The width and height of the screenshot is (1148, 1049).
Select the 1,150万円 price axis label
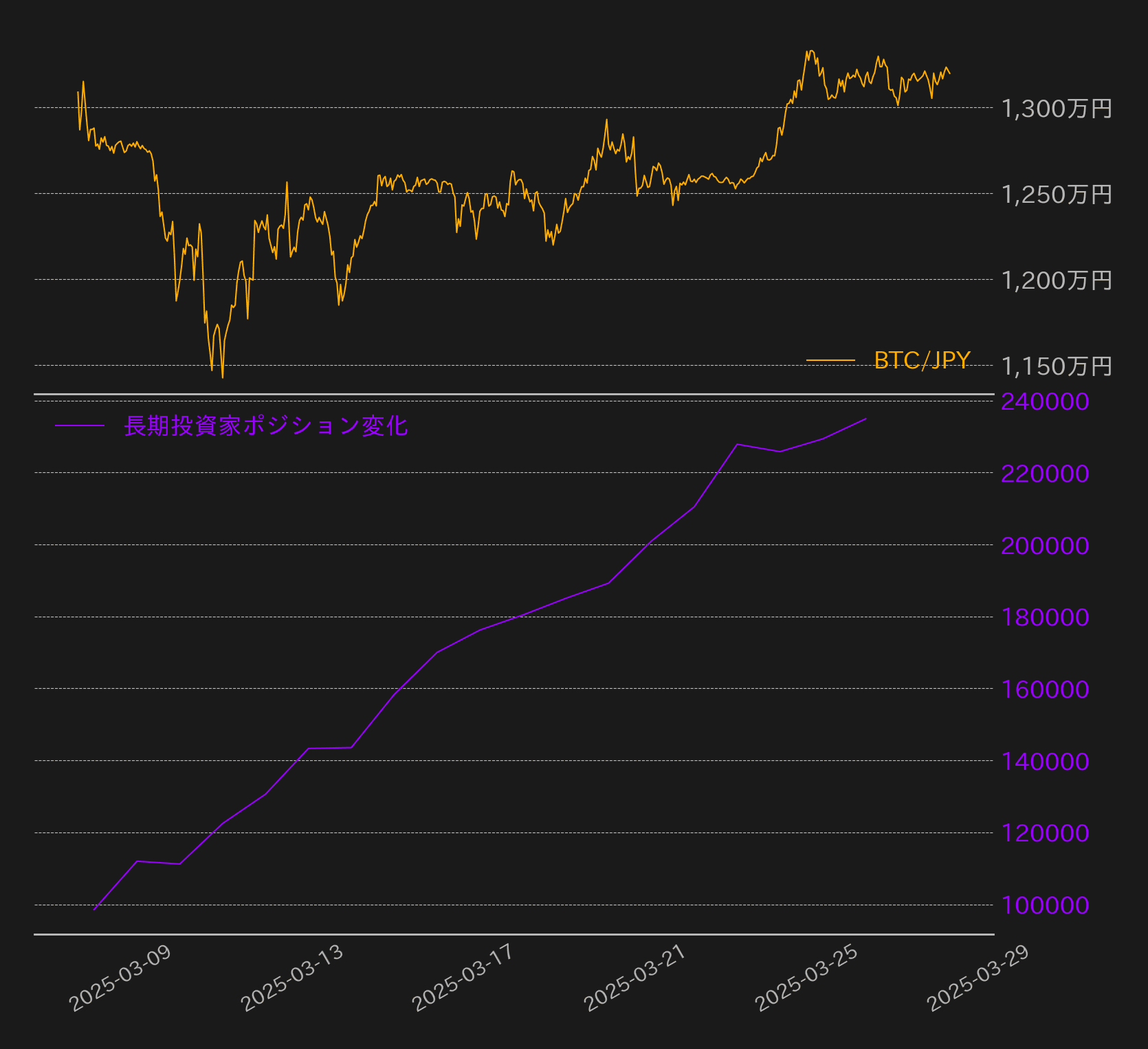pyautogui.click(x=1057, y=366)
